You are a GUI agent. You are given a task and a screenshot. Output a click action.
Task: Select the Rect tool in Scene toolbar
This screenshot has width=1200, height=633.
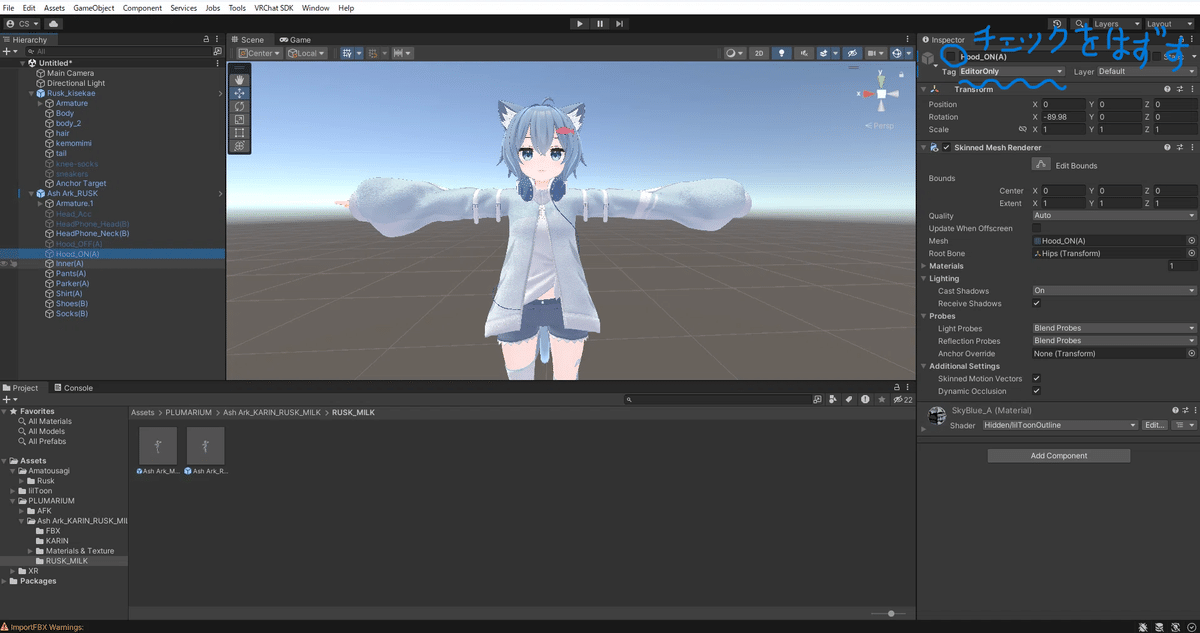(239, 132)
